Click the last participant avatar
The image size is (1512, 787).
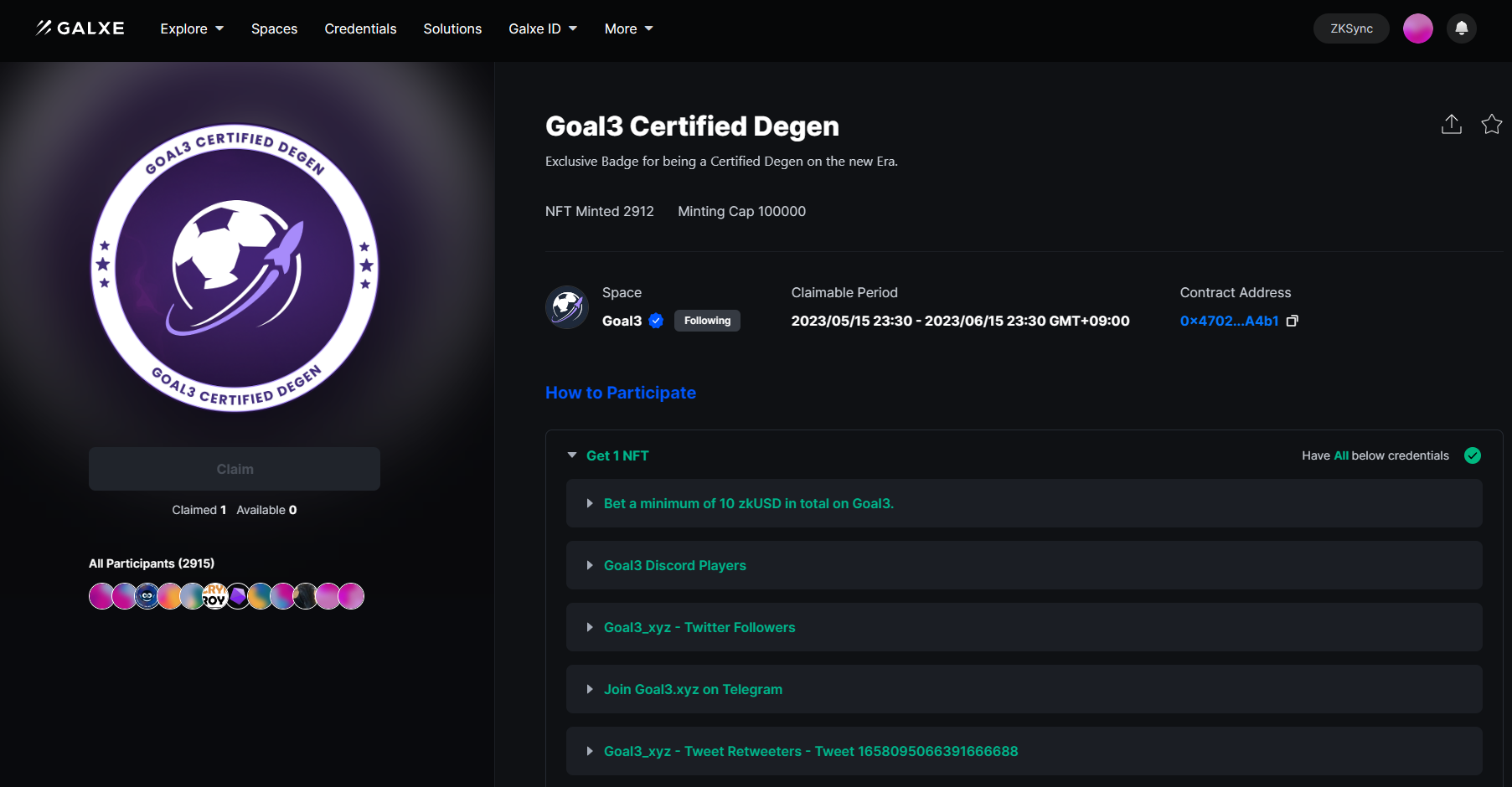click(351, 596)
